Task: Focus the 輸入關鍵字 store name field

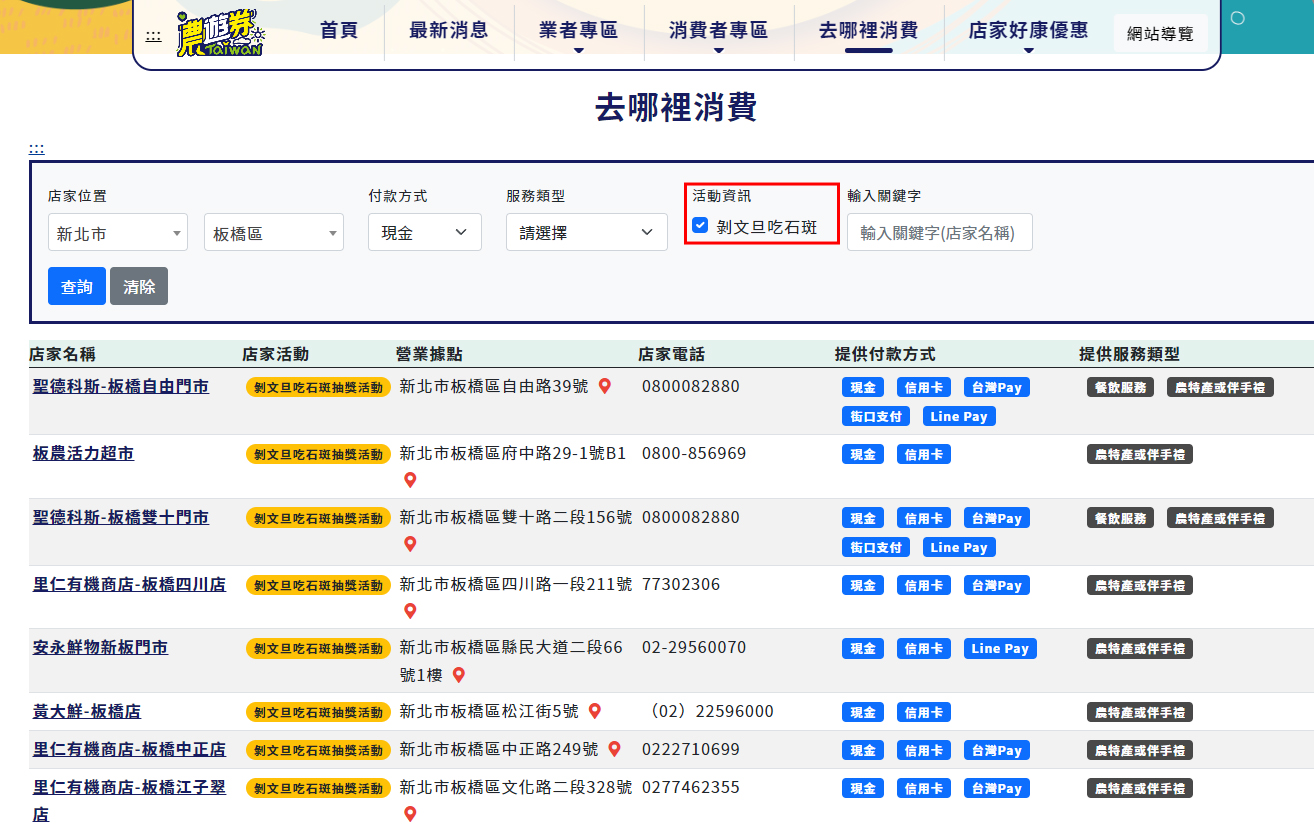Action: tap(939, 232)
